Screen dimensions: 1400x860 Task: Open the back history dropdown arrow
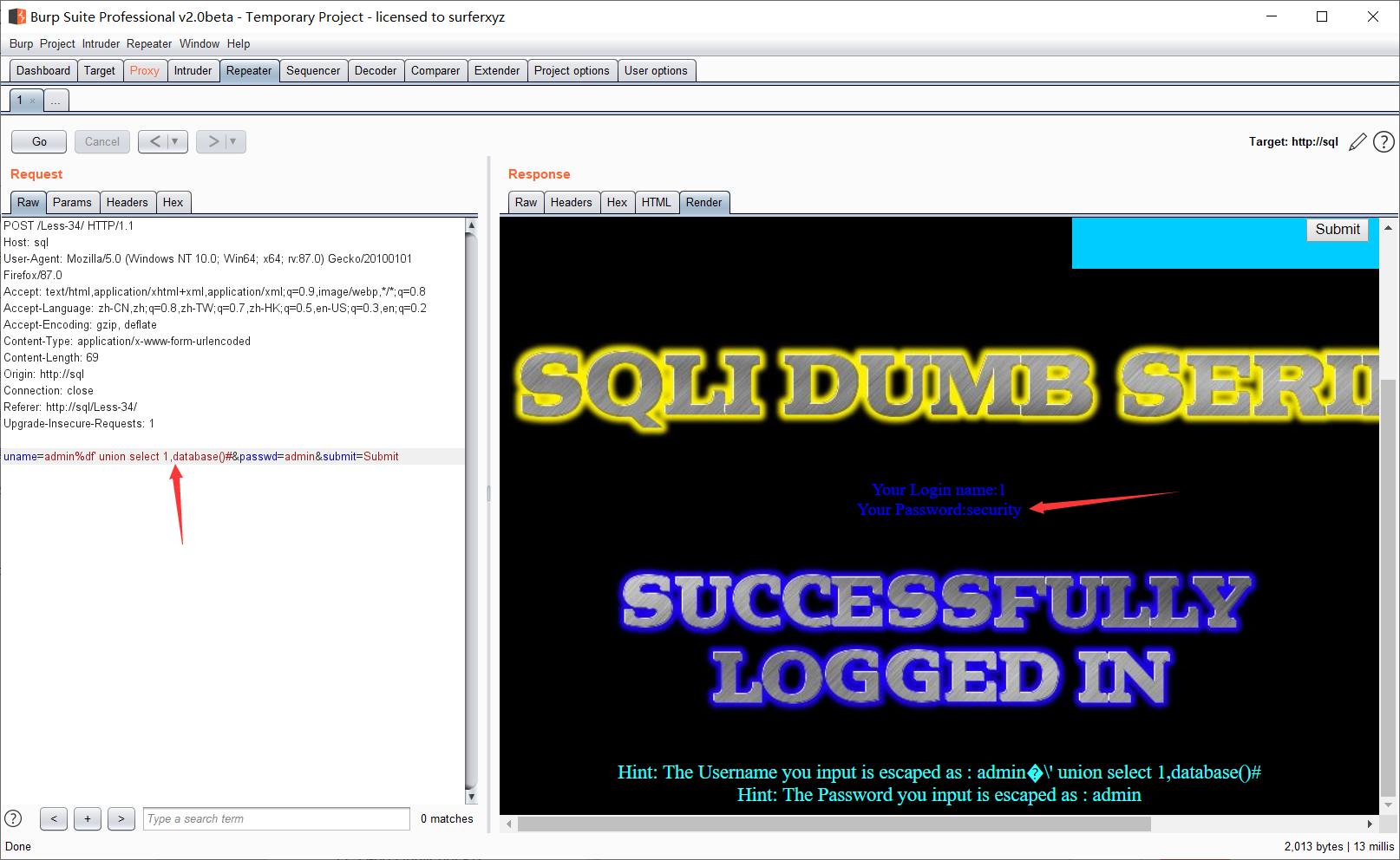click(x=175, y=141)
